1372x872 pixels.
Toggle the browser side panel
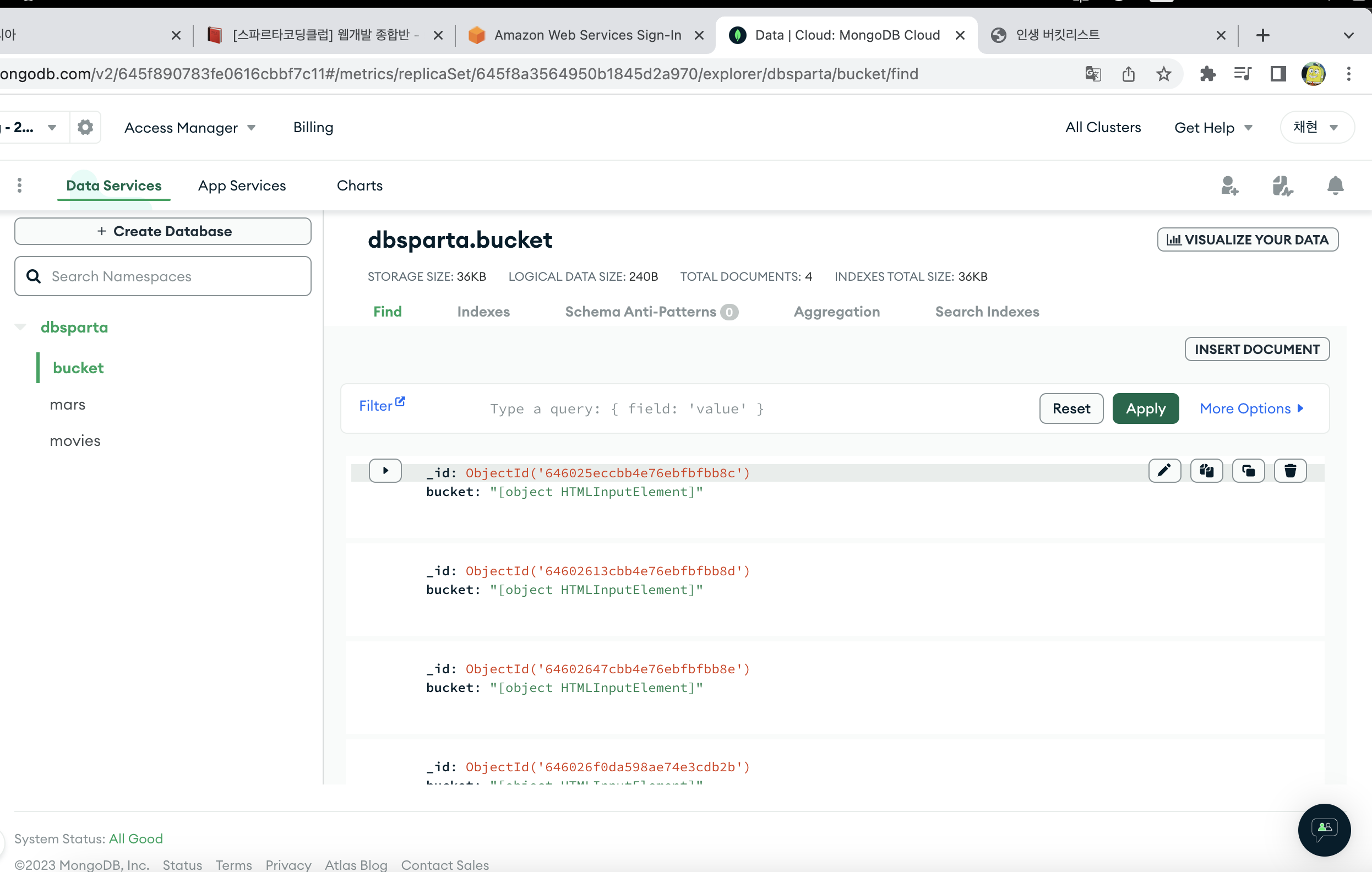(1278, 74)
